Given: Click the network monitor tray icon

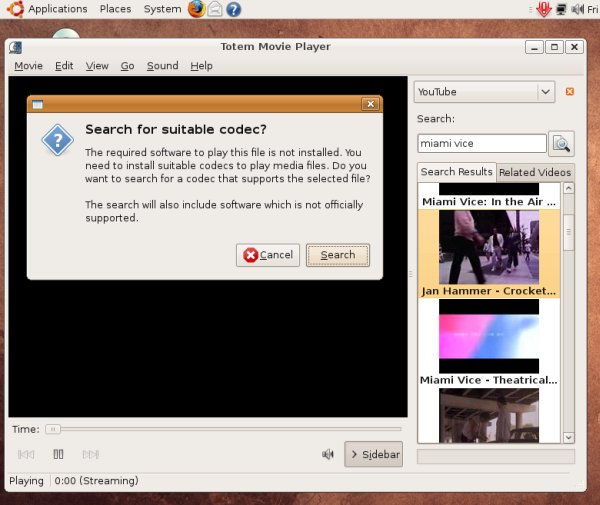Looking at the screenshot, I should pos(561,9).
